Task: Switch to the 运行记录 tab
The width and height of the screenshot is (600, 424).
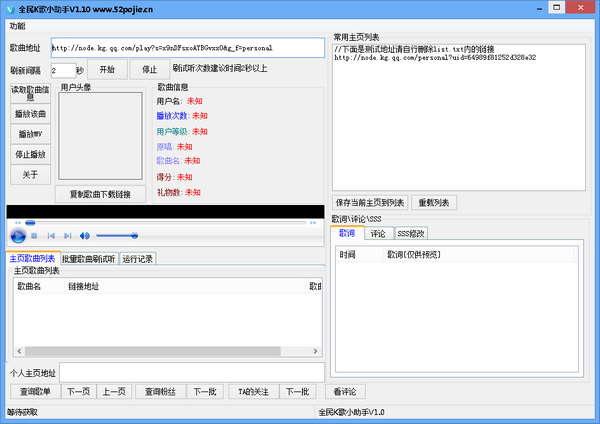Action: pos(137,259)
